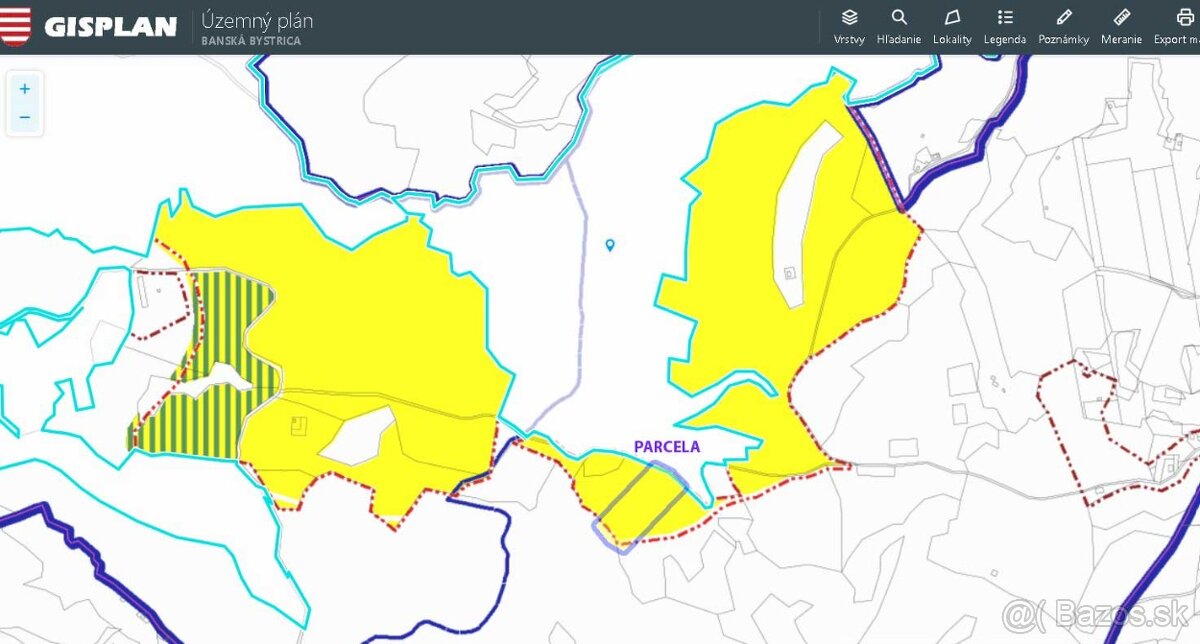Click the PARCELA label on the map
This screenshot has width=1200, height=644.
pos(667,447)
